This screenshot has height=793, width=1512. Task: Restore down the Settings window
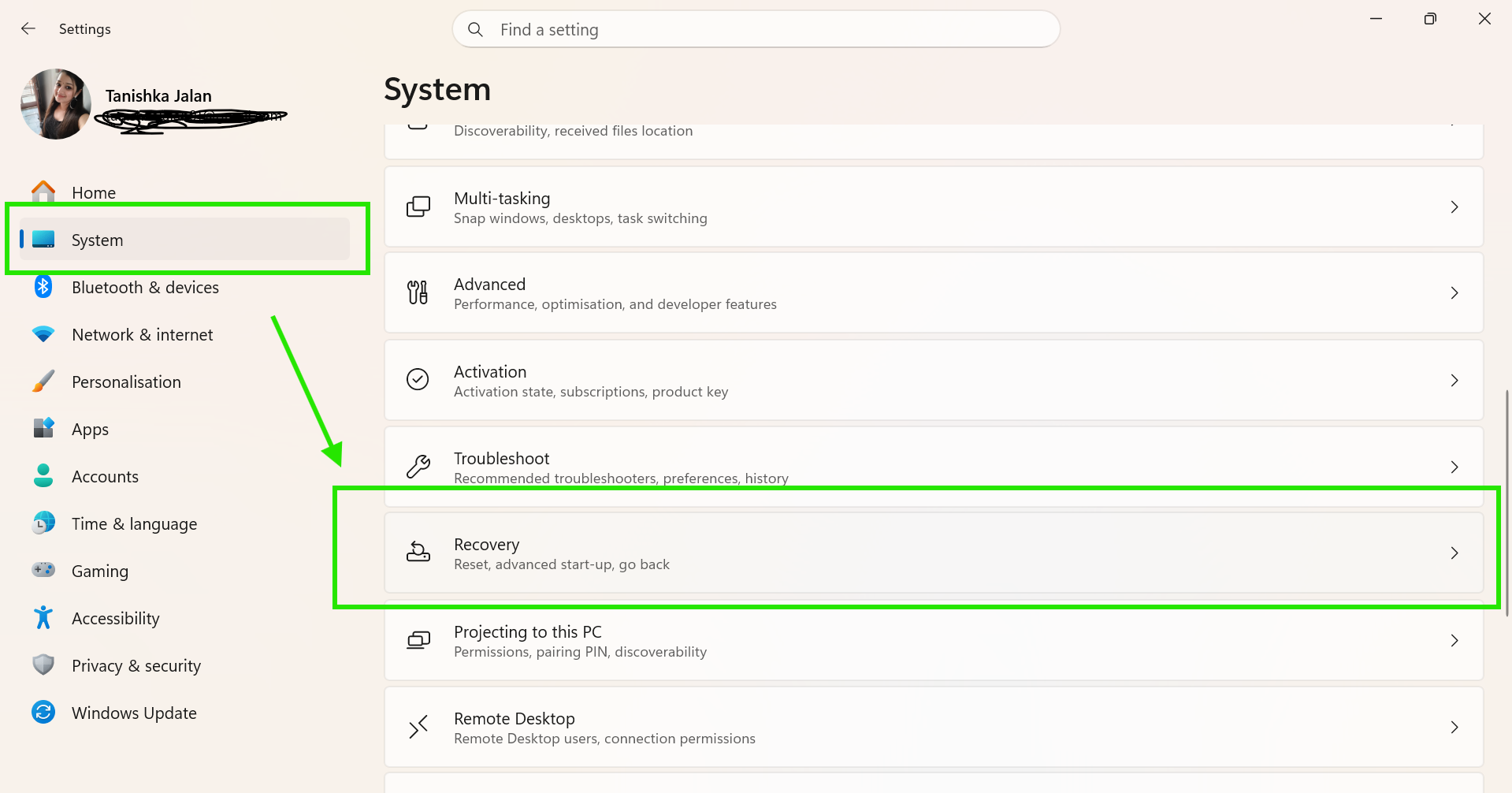1430,19
